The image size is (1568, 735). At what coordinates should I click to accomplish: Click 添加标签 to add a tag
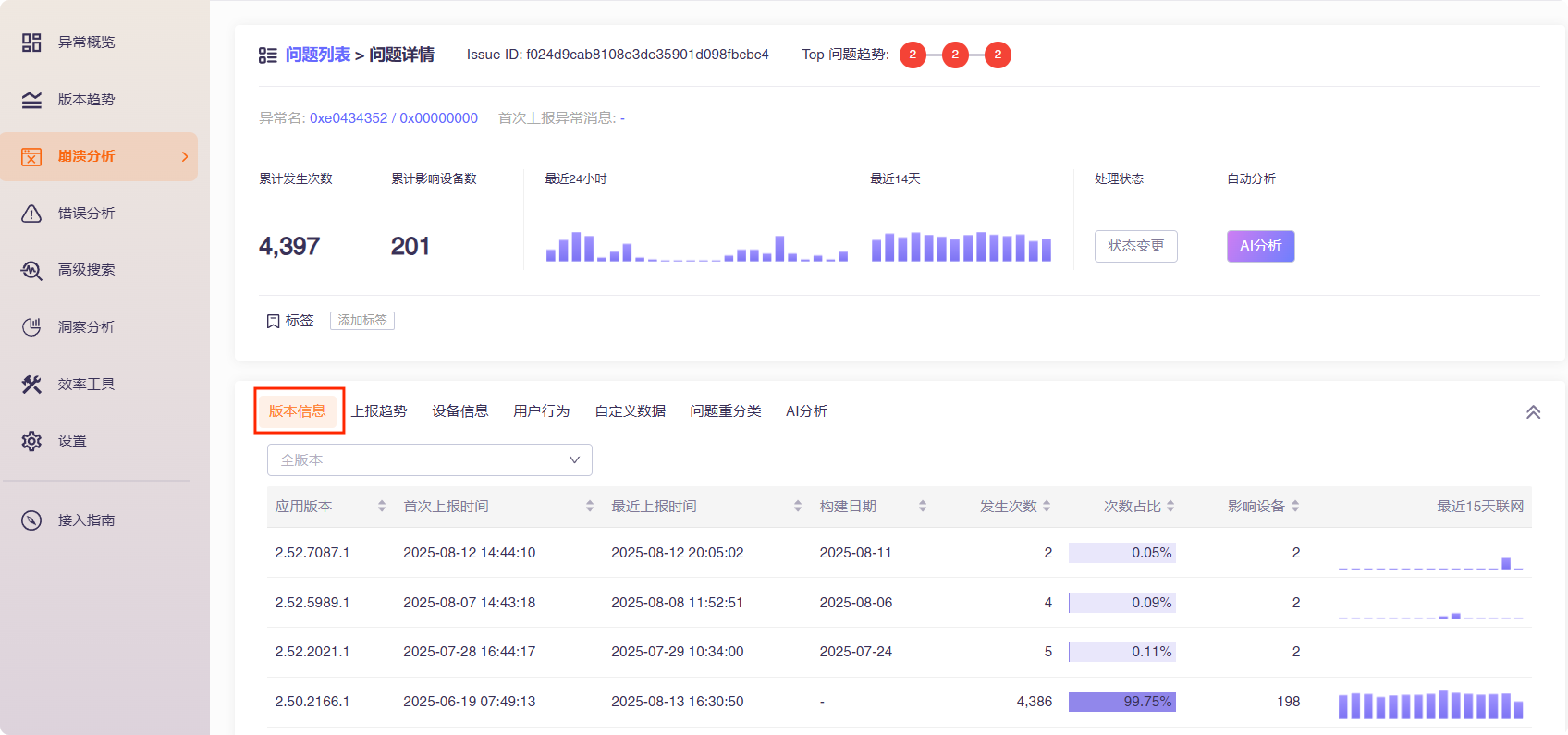362,321
